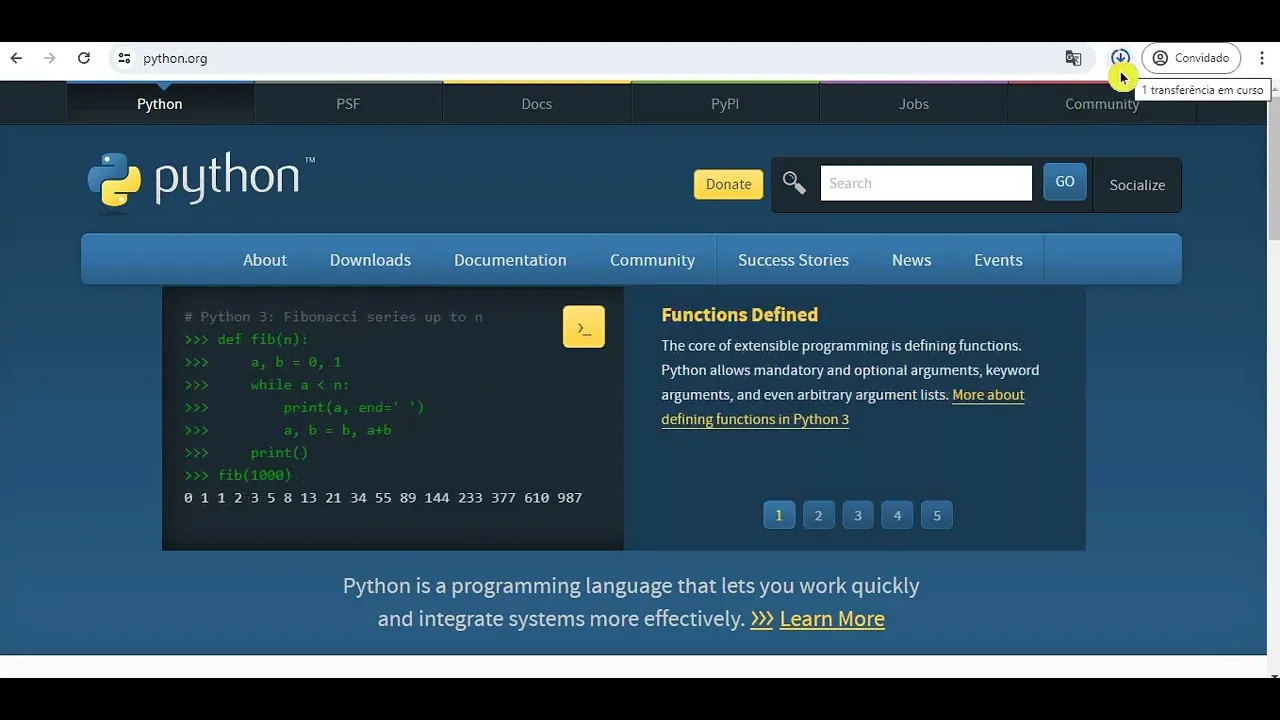
Task: Switch to the Community top tab
Action: point(1102,104)
